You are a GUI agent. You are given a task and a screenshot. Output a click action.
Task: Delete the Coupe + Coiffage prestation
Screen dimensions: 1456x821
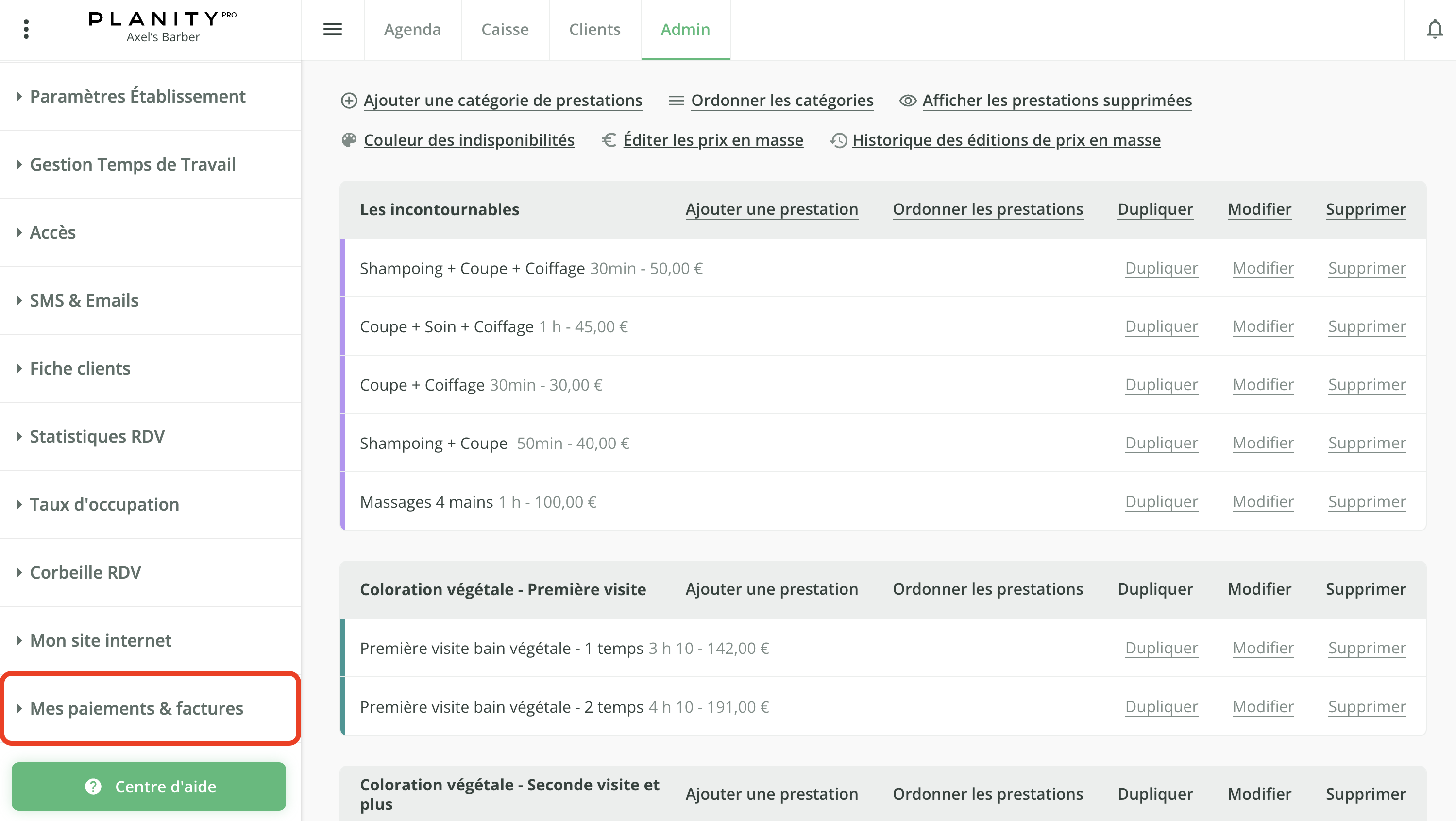pos(1367,384)
